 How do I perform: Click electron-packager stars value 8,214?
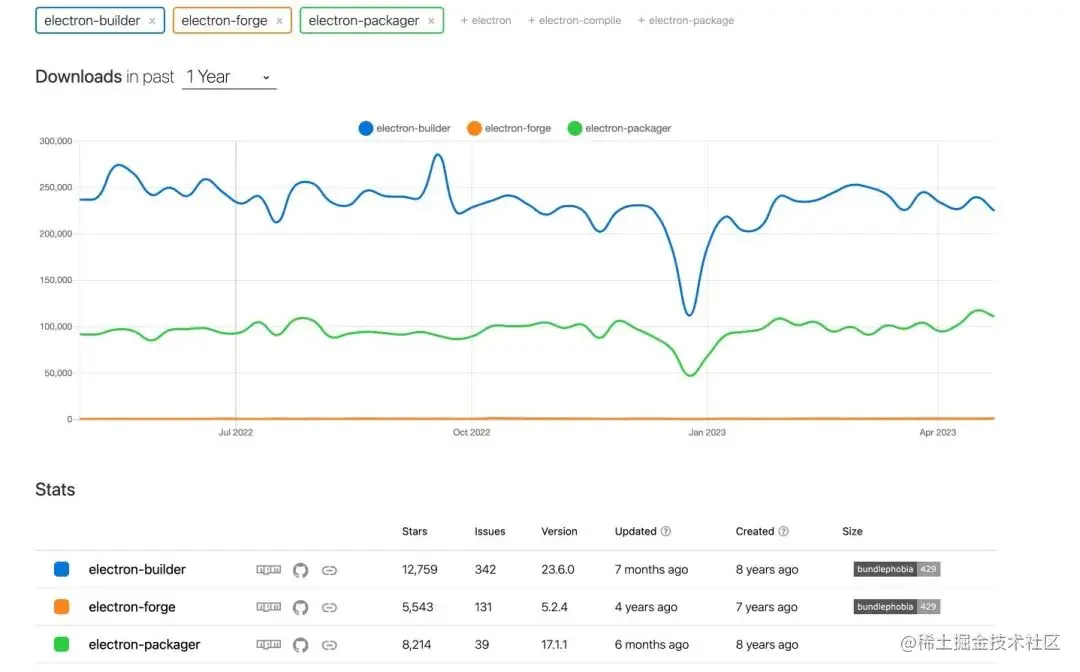(416, 645)
